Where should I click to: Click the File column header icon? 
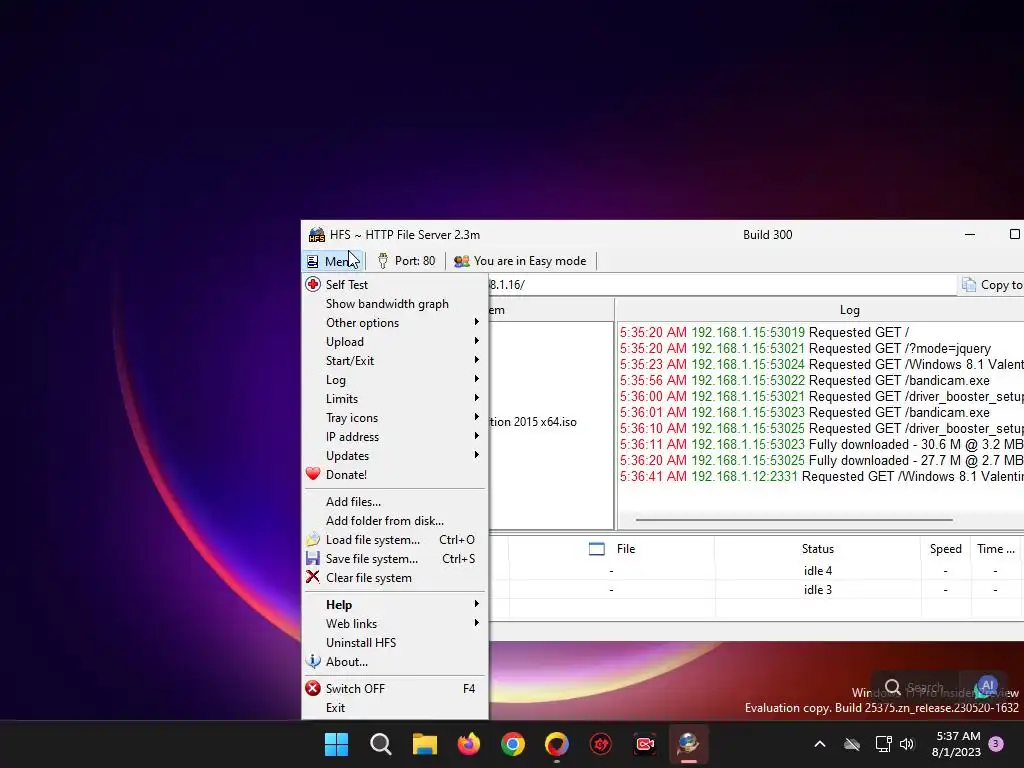tap(596, 549)
